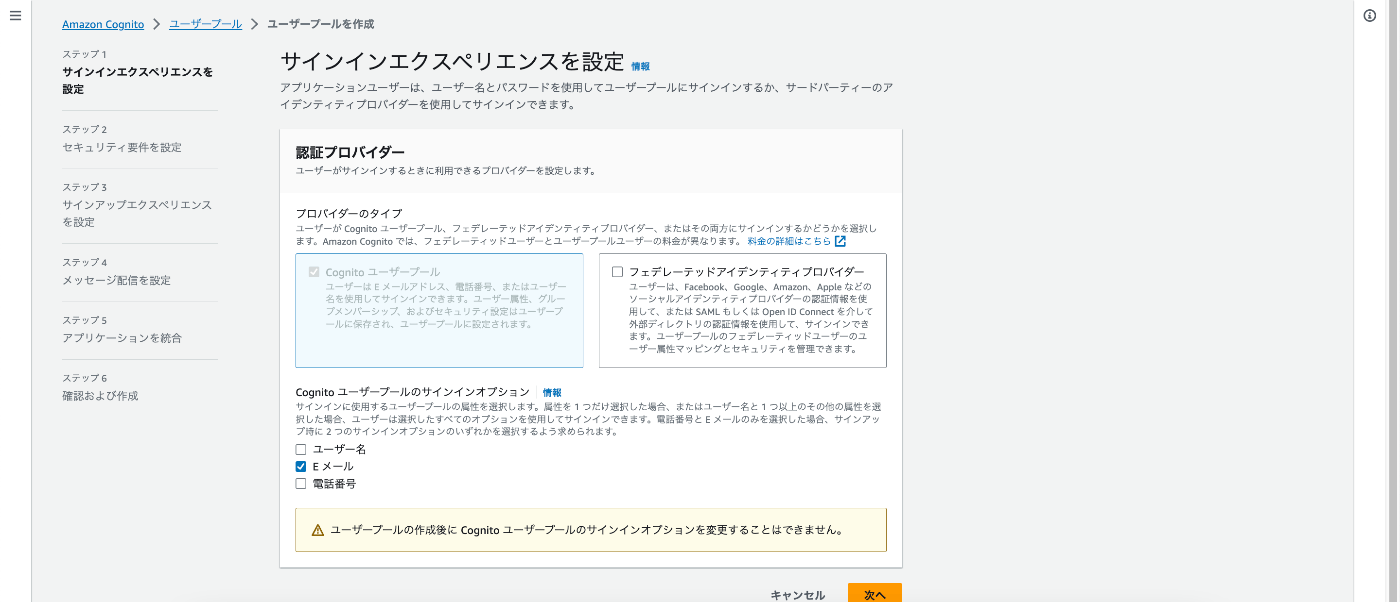This screenshot has width=1400, height=602.
Task: Open 情報 link next to the page title
Action: (641, 66)
